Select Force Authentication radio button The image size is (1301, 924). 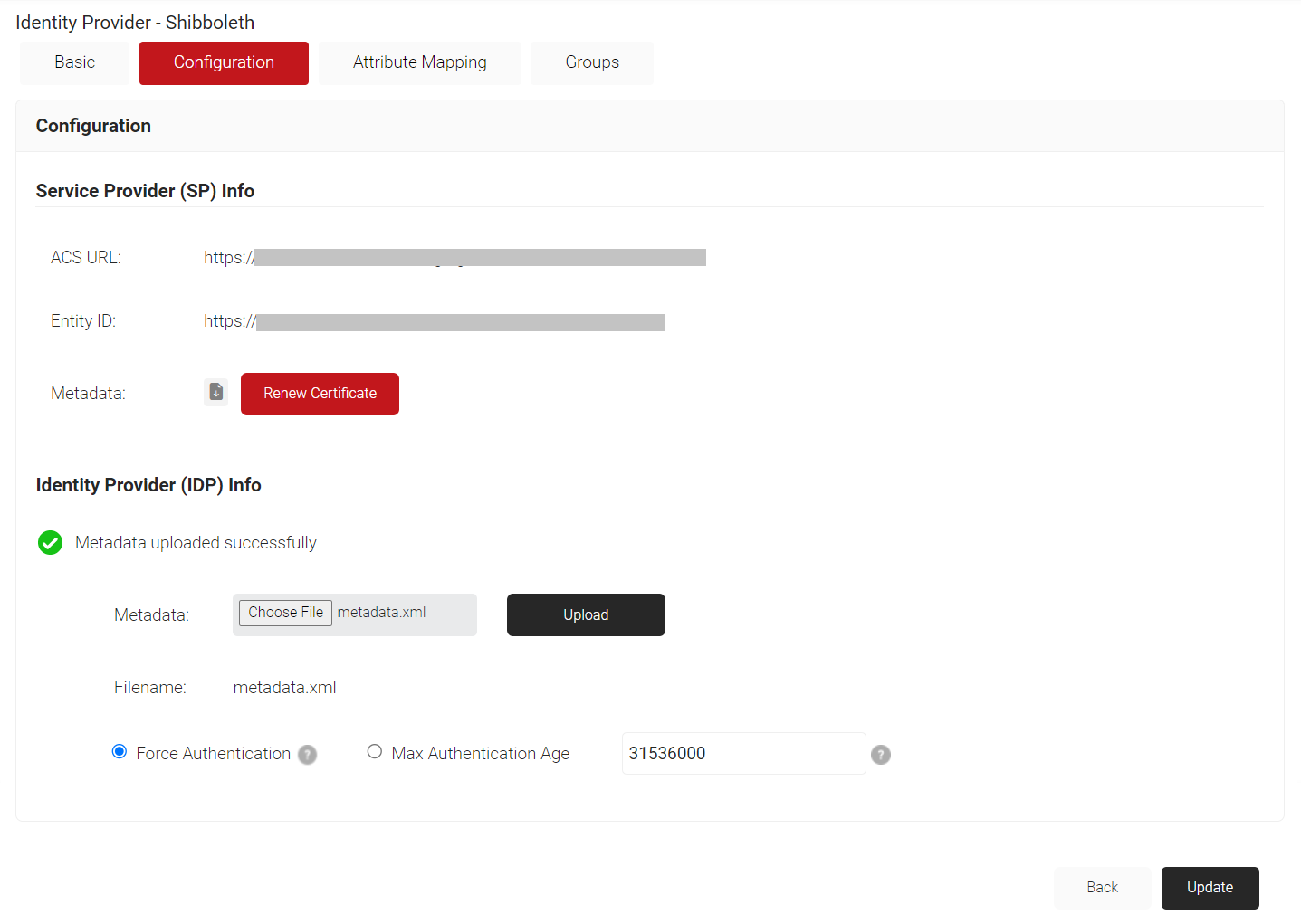(120, 752)
